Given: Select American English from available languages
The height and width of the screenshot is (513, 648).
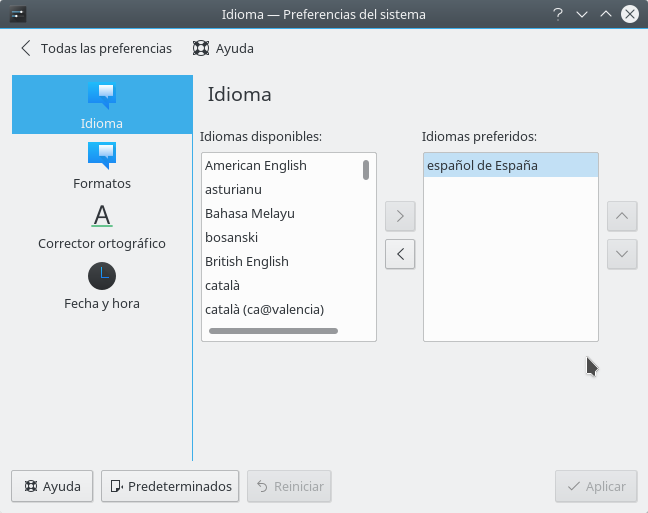Looking at the screenshot, I should [x=256, y=166].
